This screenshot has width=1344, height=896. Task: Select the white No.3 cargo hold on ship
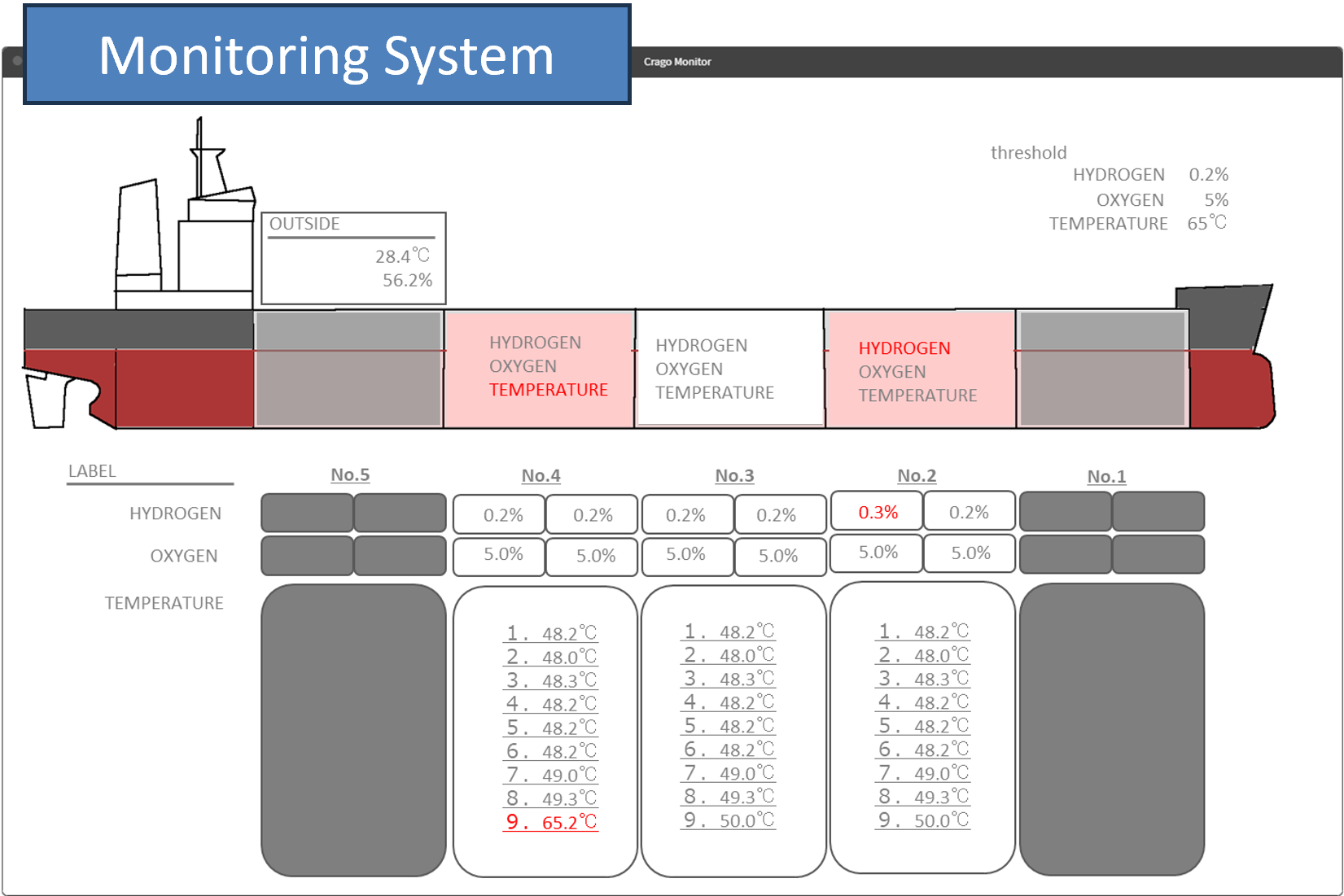click(729, 368)
